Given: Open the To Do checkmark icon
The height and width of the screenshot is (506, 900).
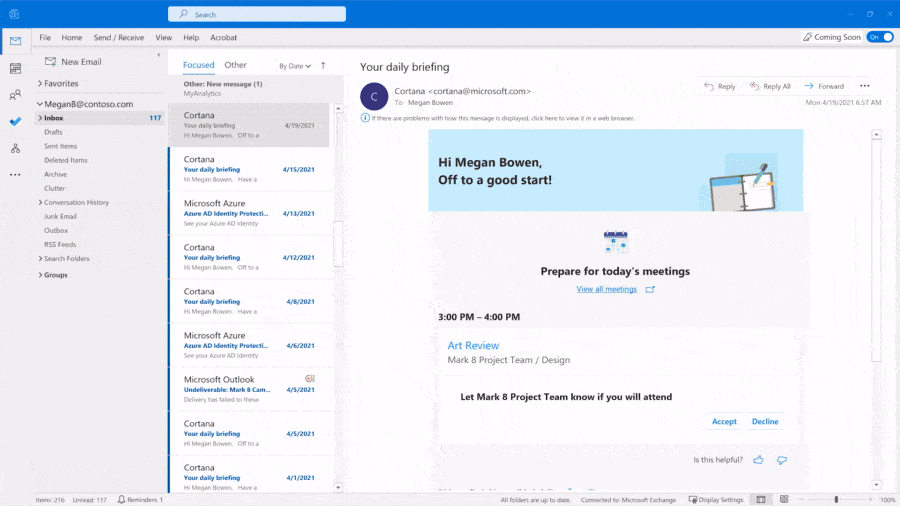Looking at the screenshot, I should coord(15,121).
